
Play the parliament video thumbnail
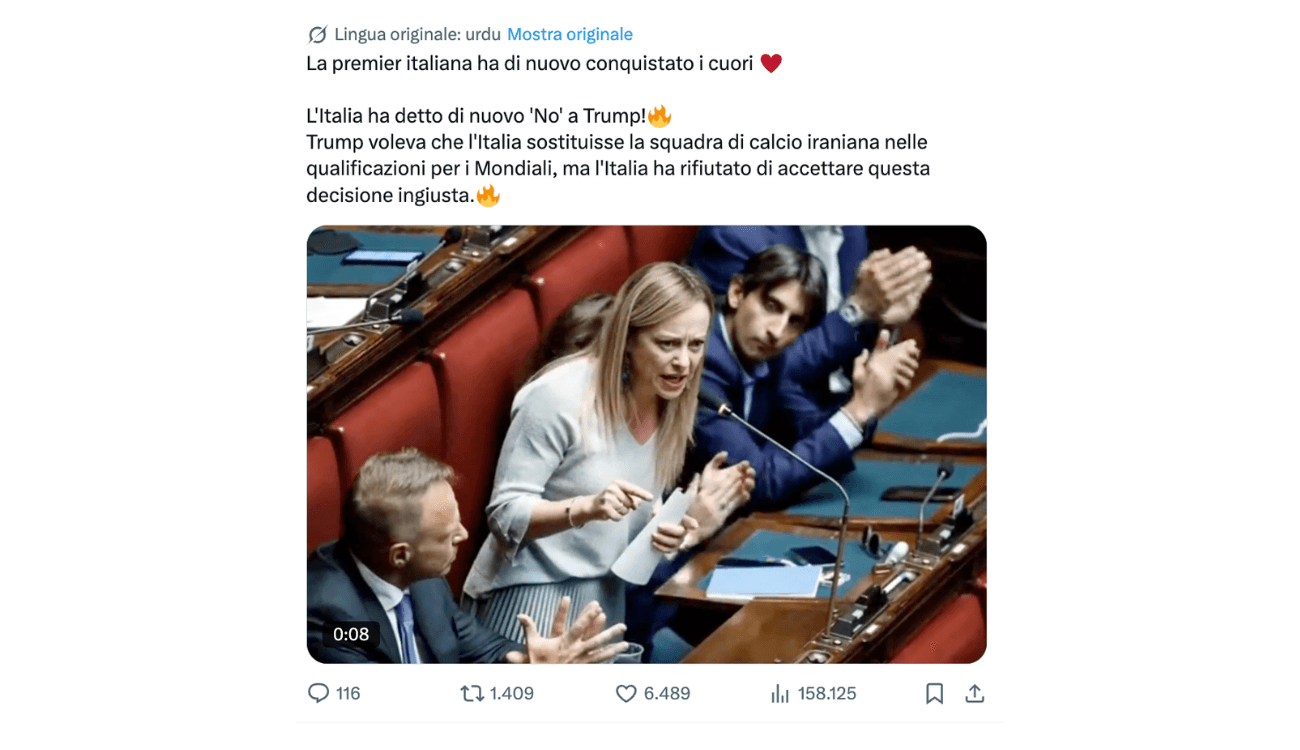(x=646, y=444)
